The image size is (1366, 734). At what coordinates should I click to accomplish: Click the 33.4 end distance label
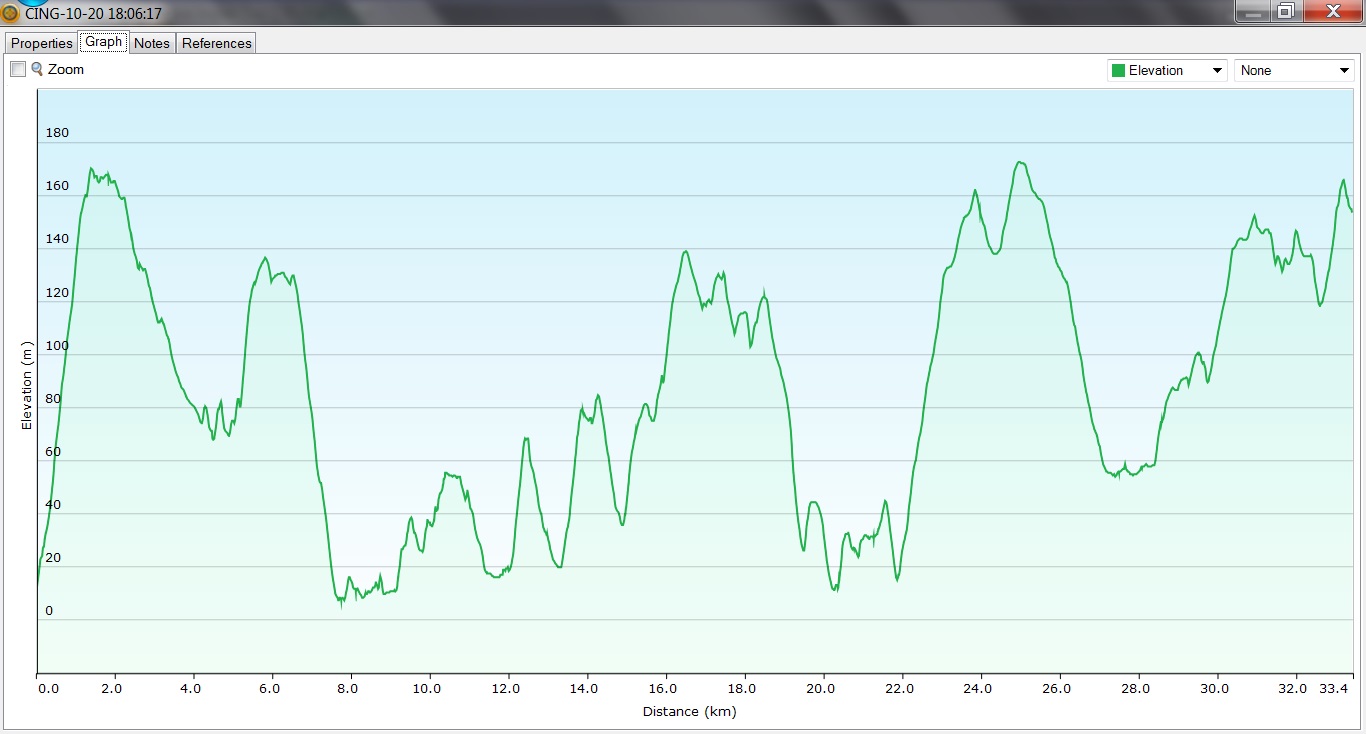[1336, 689]
